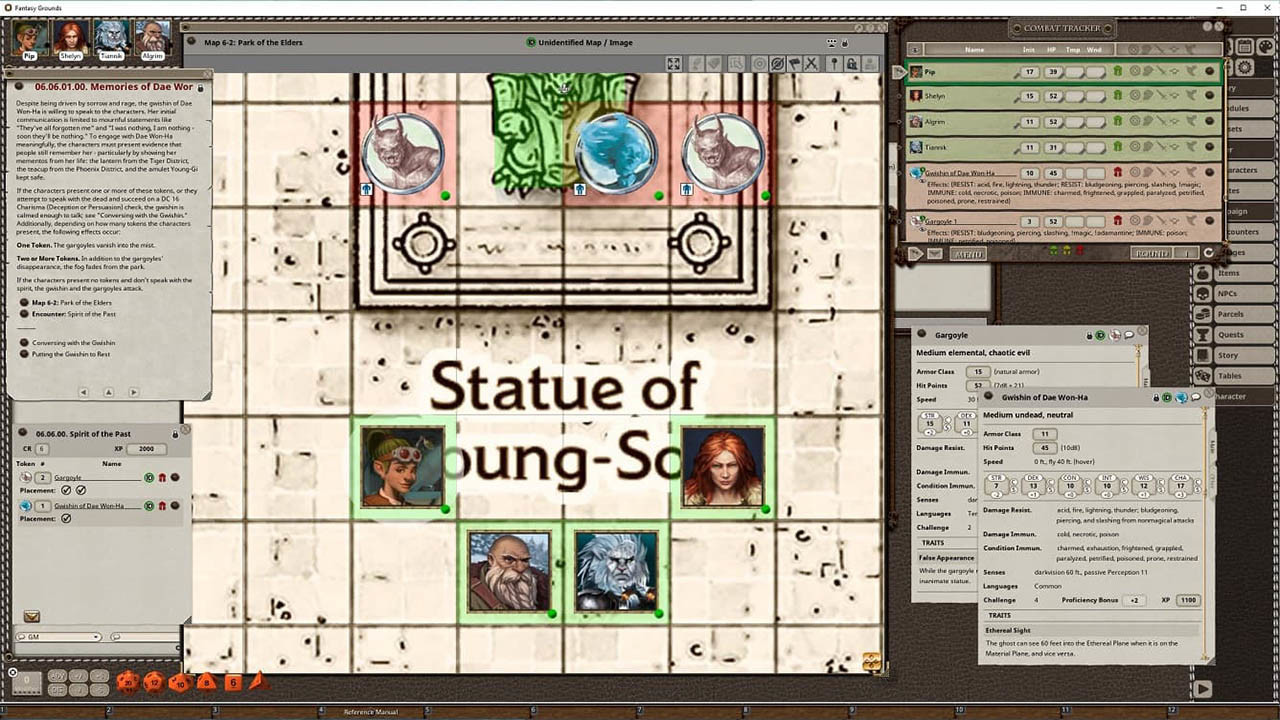Check the Gargoyle placement checkbox in Spirit of the Past
Viewport: 1280px width, 720px height.
[x=67, y=490]
